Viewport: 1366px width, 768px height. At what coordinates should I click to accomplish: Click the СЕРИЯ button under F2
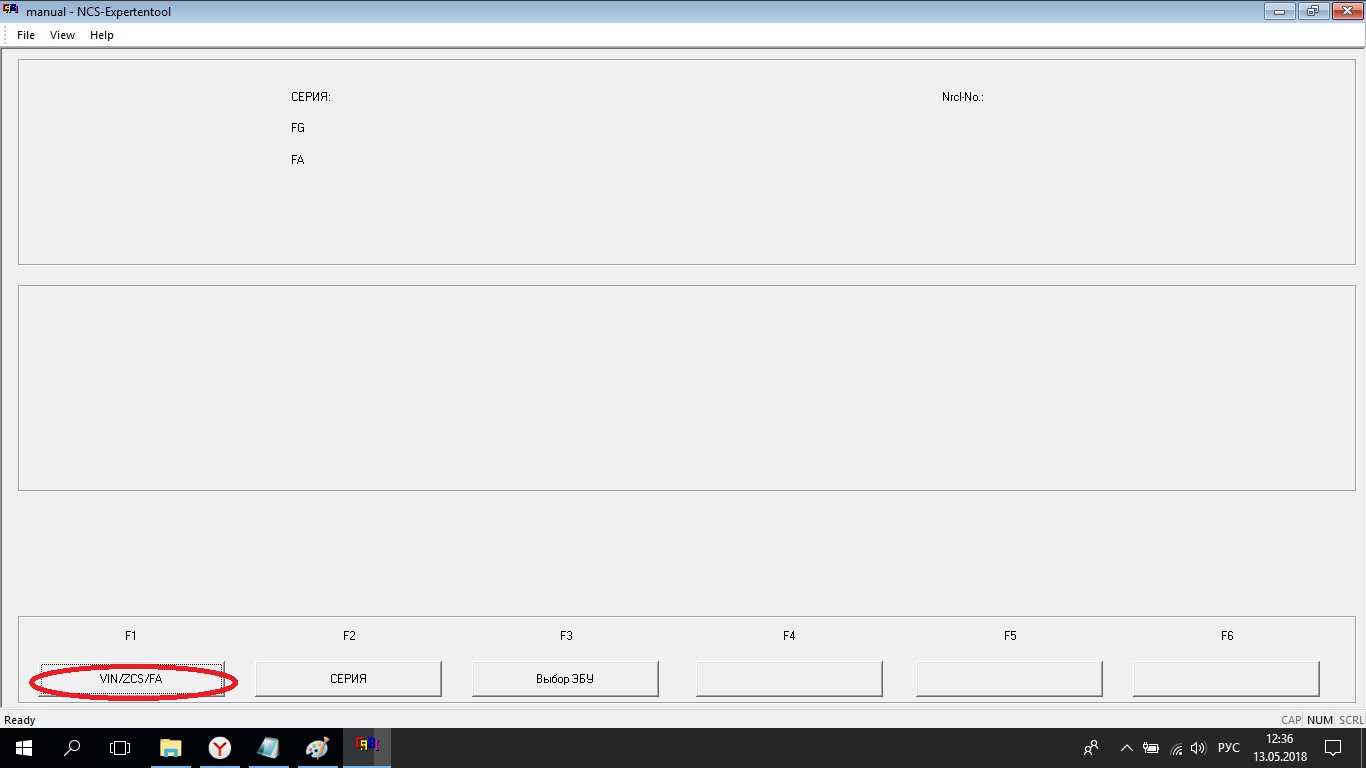click(348, 679)
